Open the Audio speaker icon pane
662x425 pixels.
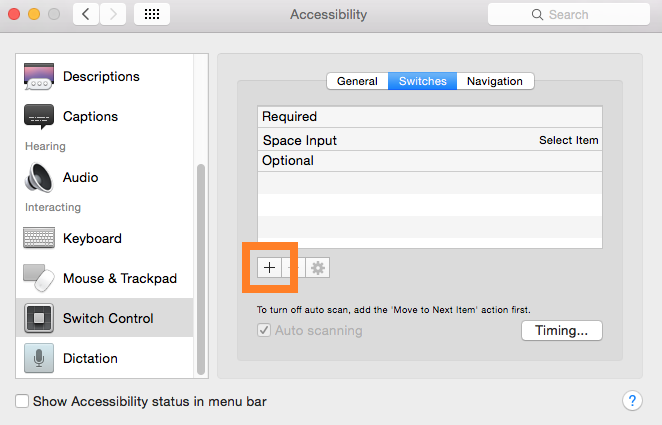click(x=39, y=178)
